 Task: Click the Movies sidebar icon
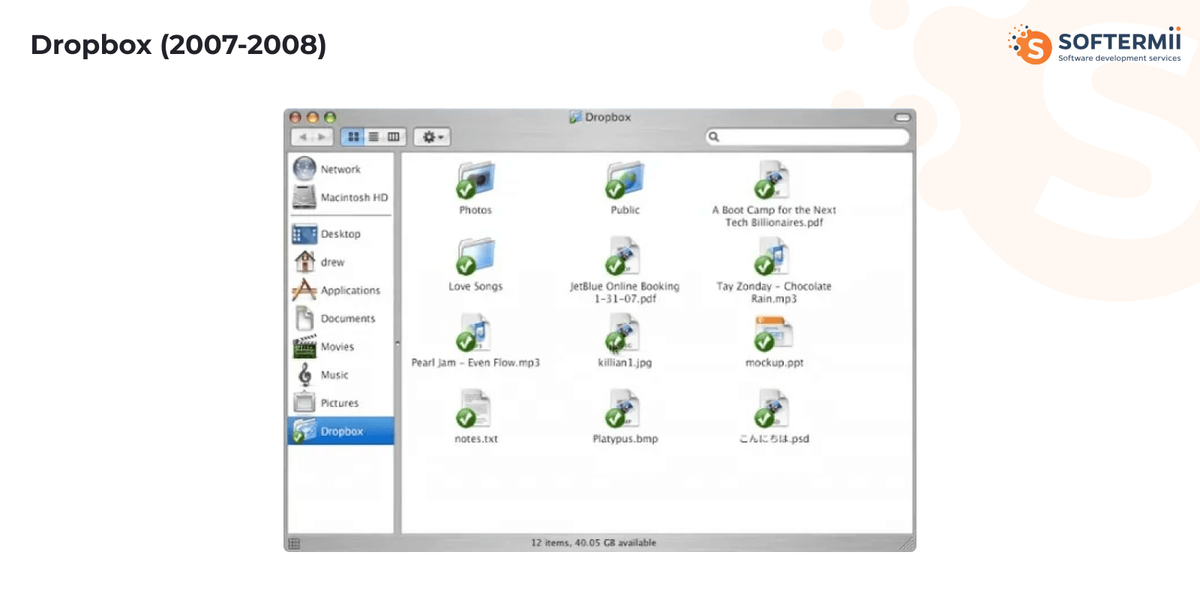click(x=304, y=347)
